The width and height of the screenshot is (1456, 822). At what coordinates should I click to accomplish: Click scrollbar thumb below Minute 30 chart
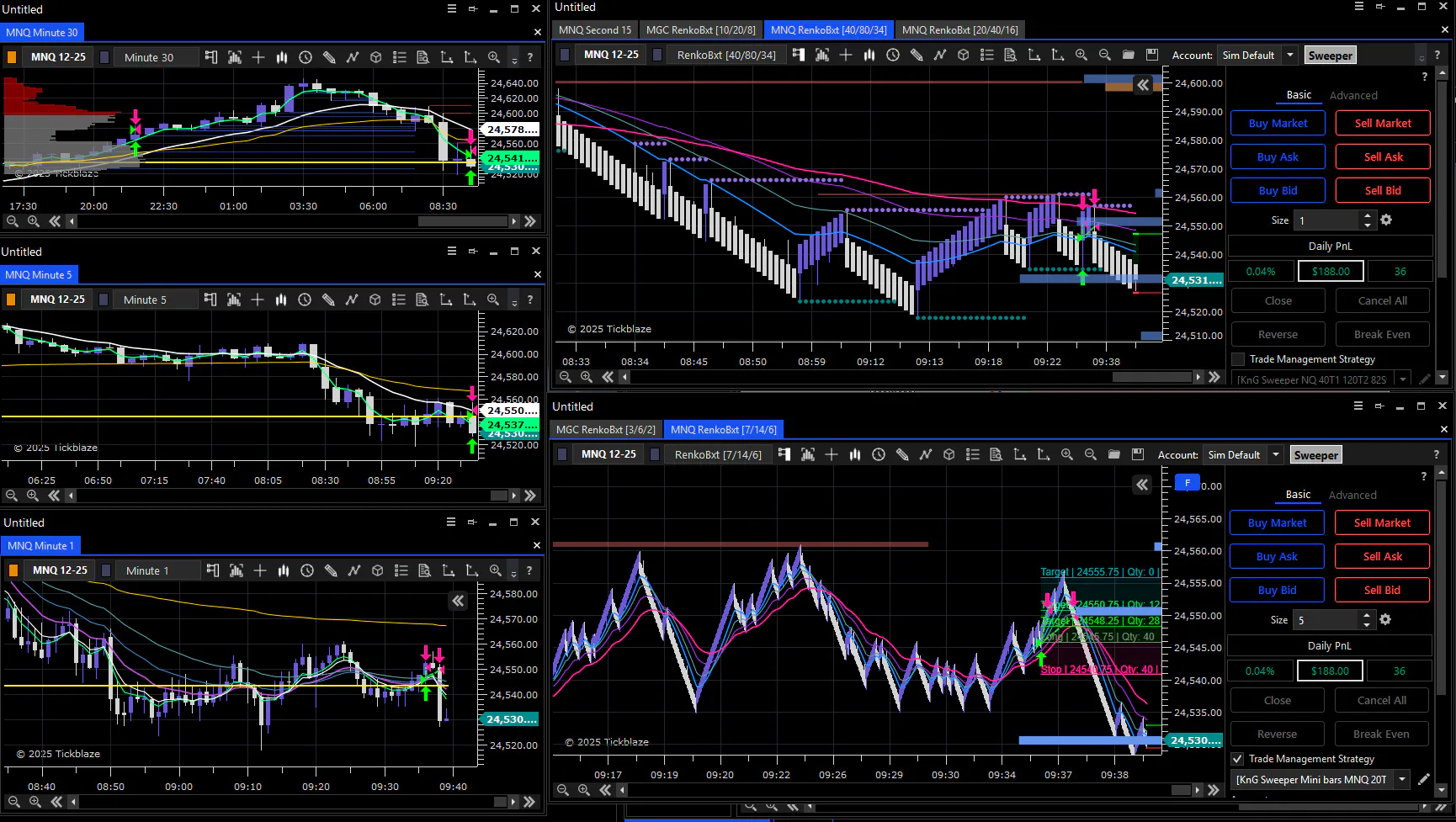pos(462,221)
